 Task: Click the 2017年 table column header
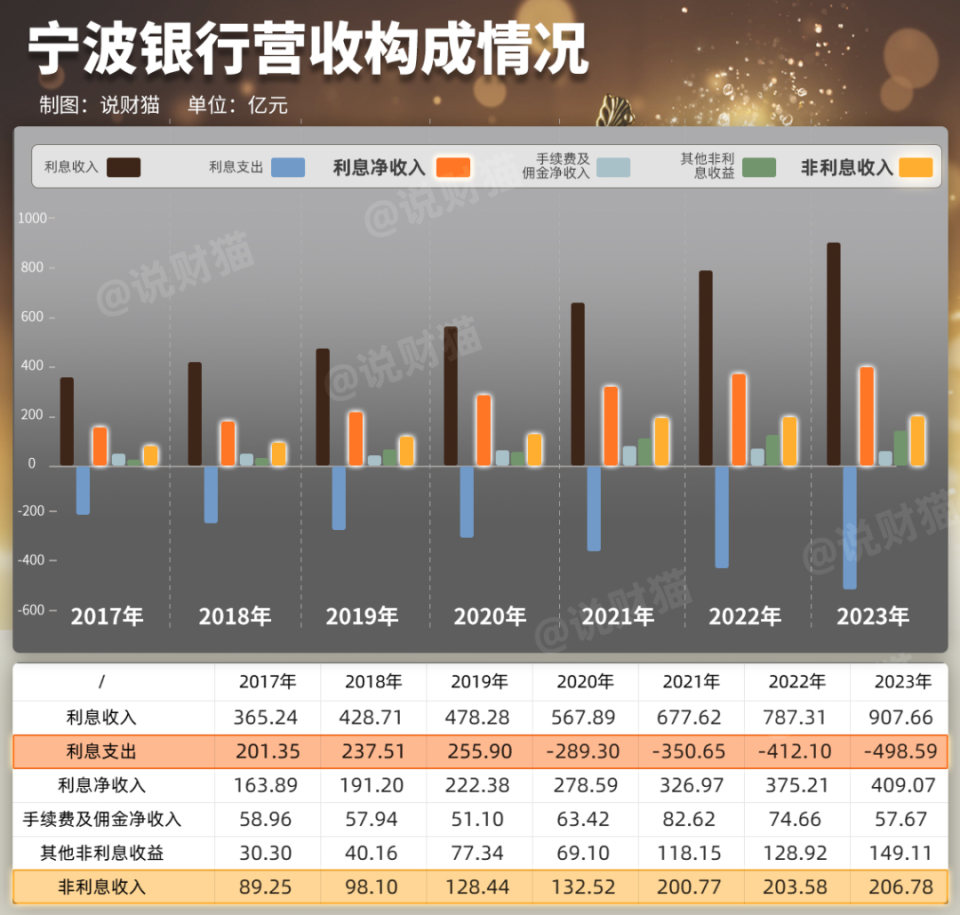268,682
